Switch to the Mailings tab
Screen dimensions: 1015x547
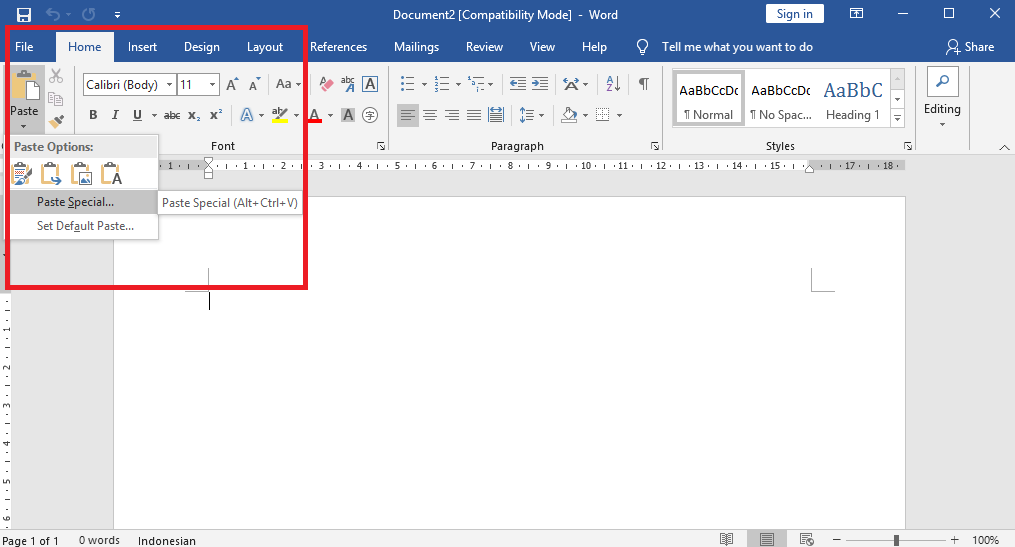(416, 47)
